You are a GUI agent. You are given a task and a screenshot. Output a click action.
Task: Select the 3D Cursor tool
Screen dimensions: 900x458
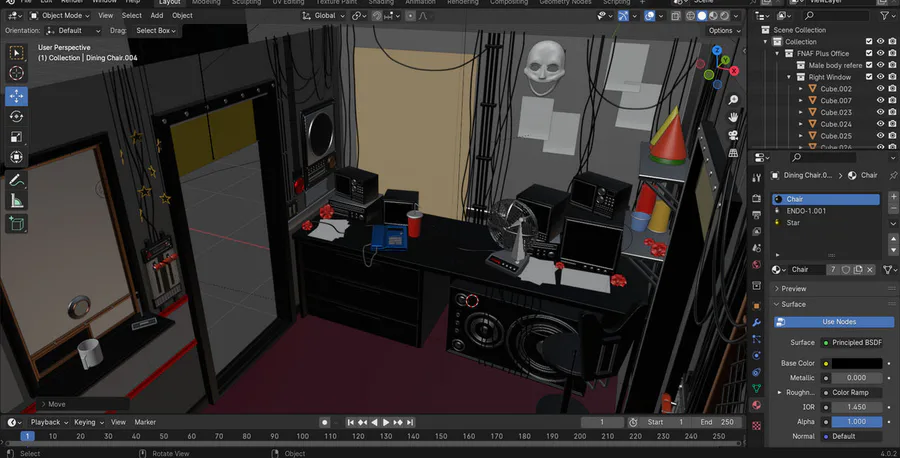pyautogui.click(x=17, y=73)
